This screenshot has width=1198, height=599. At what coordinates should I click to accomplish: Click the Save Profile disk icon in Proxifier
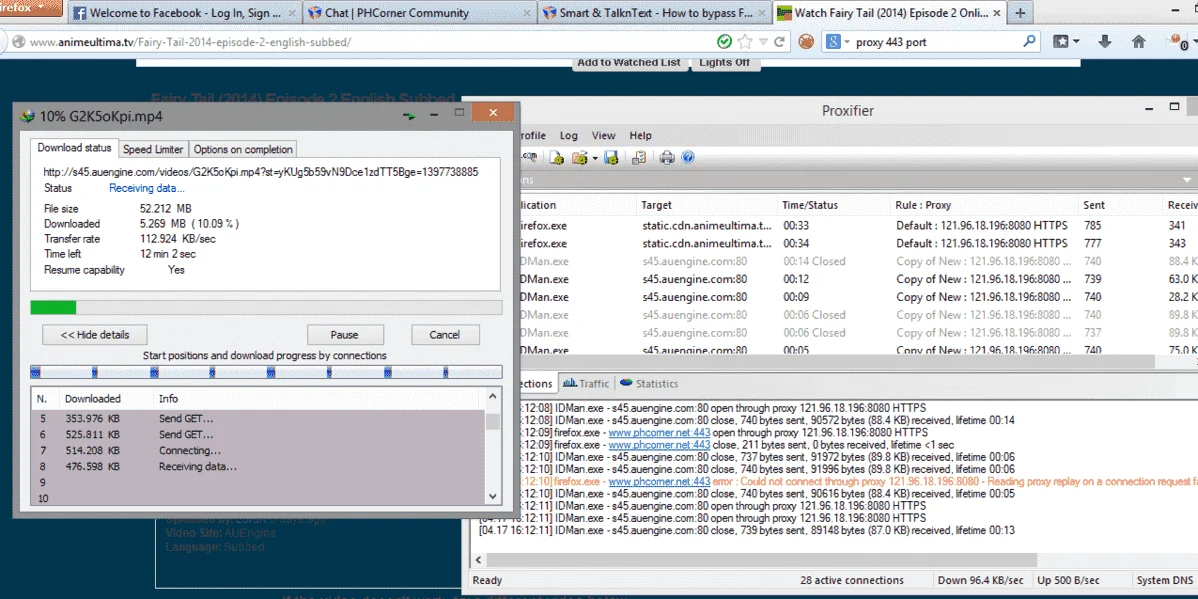[610, 157]
